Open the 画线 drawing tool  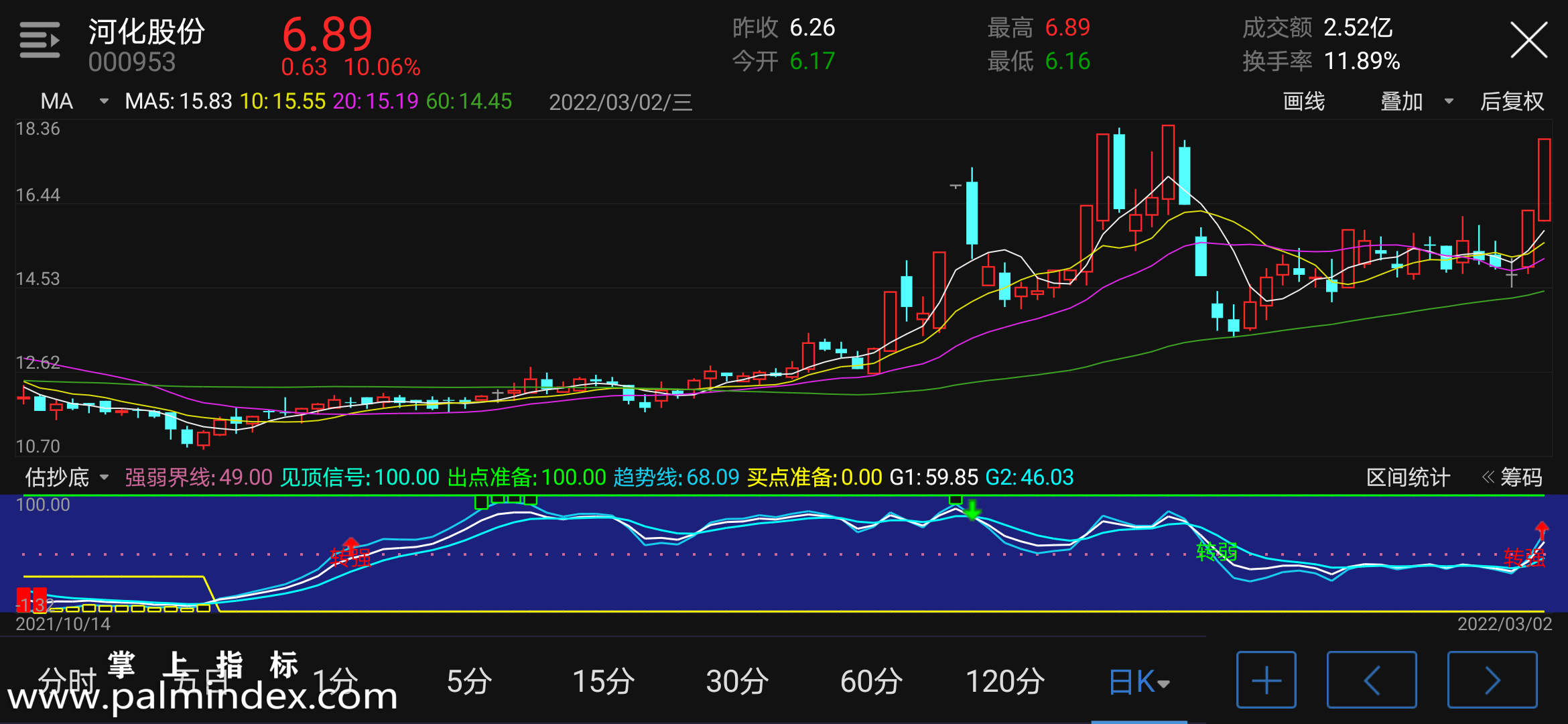click(1304, 101)
